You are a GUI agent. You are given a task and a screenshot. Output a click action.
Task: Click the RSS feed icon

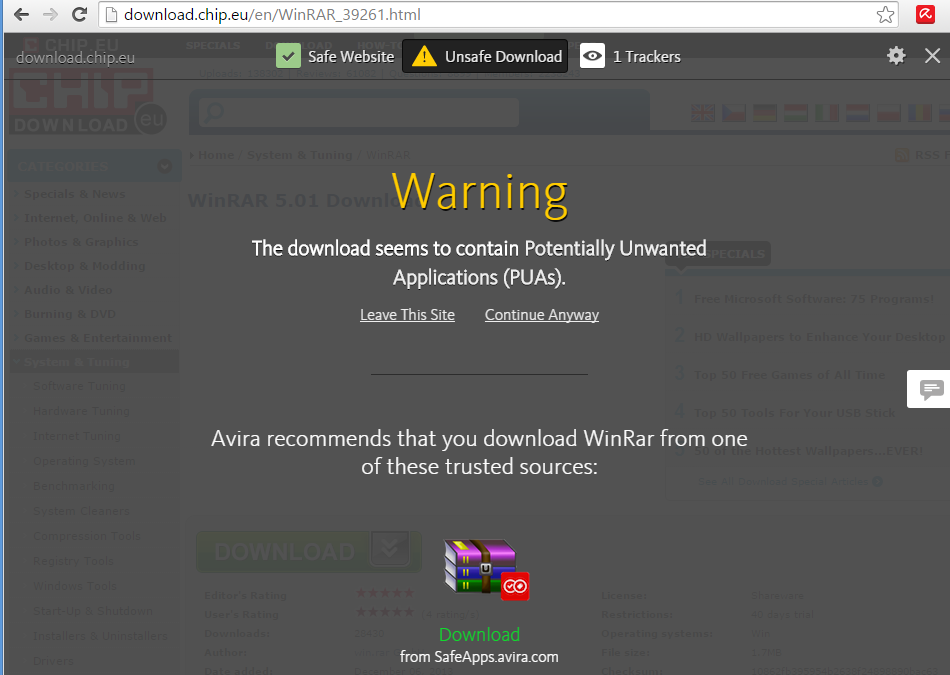click(902, 155)
